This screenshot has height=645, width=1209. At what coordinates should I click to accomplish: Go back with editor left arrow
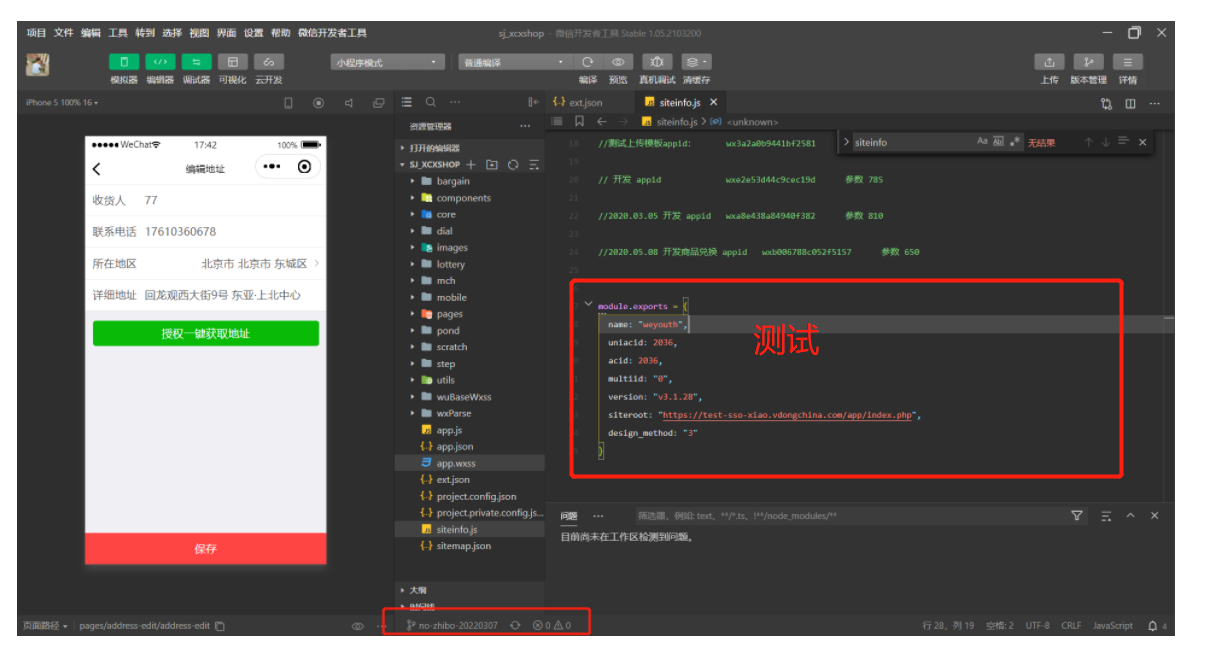[x=602, y=121]
